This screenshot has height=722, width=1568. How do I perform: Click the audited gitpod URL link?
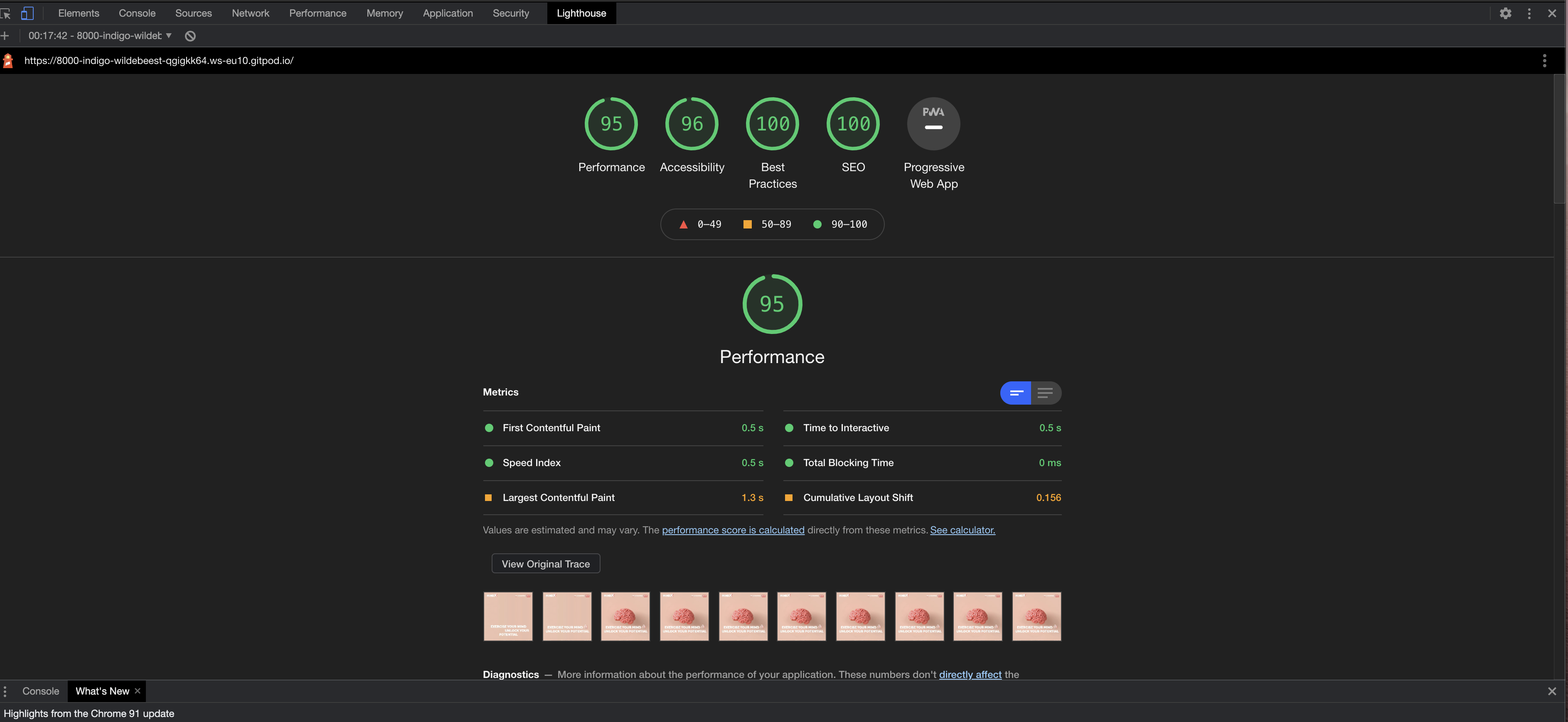point(159,60)
